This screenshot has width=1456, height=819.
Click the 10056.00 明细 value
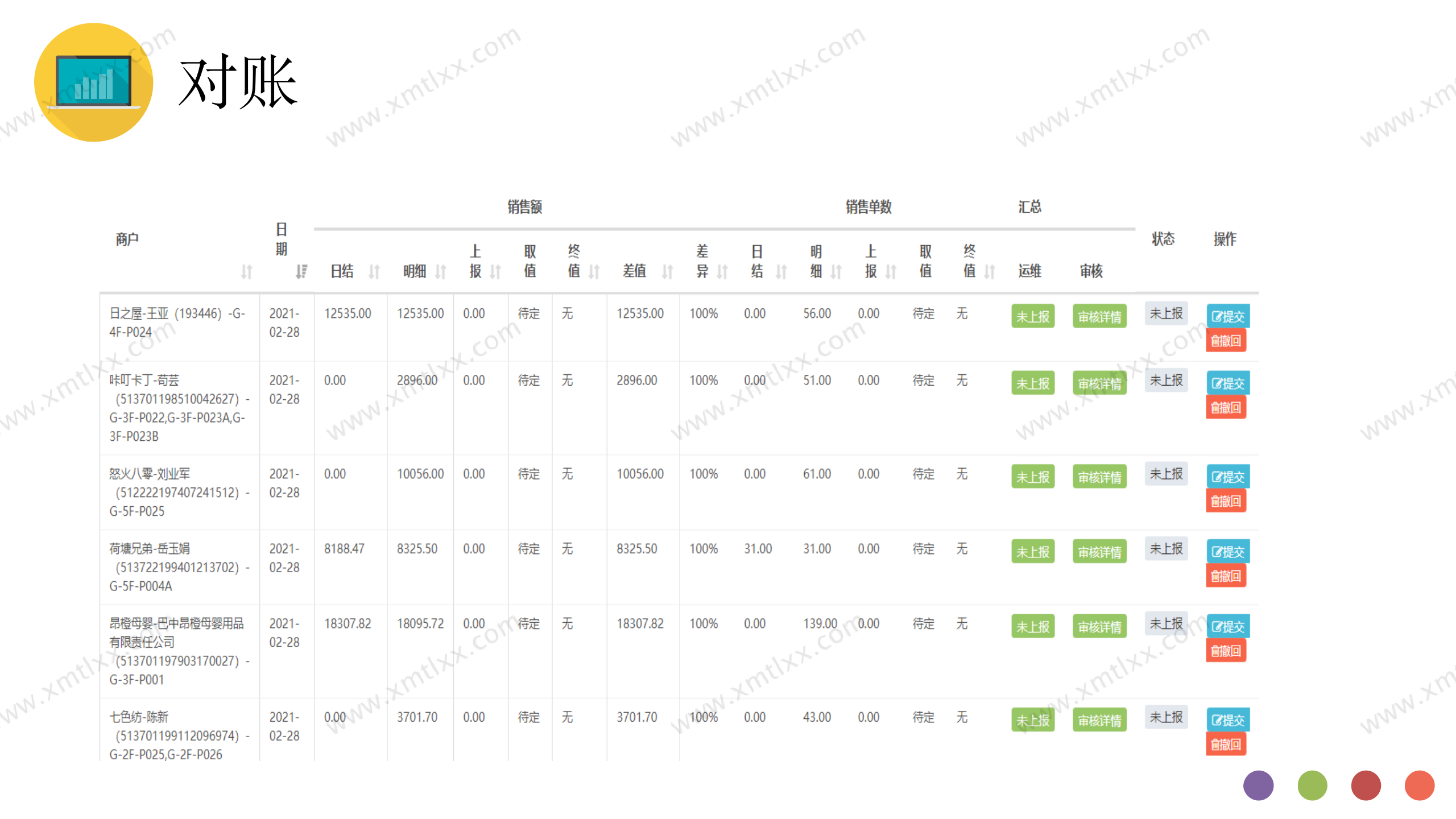pos(420,474)
